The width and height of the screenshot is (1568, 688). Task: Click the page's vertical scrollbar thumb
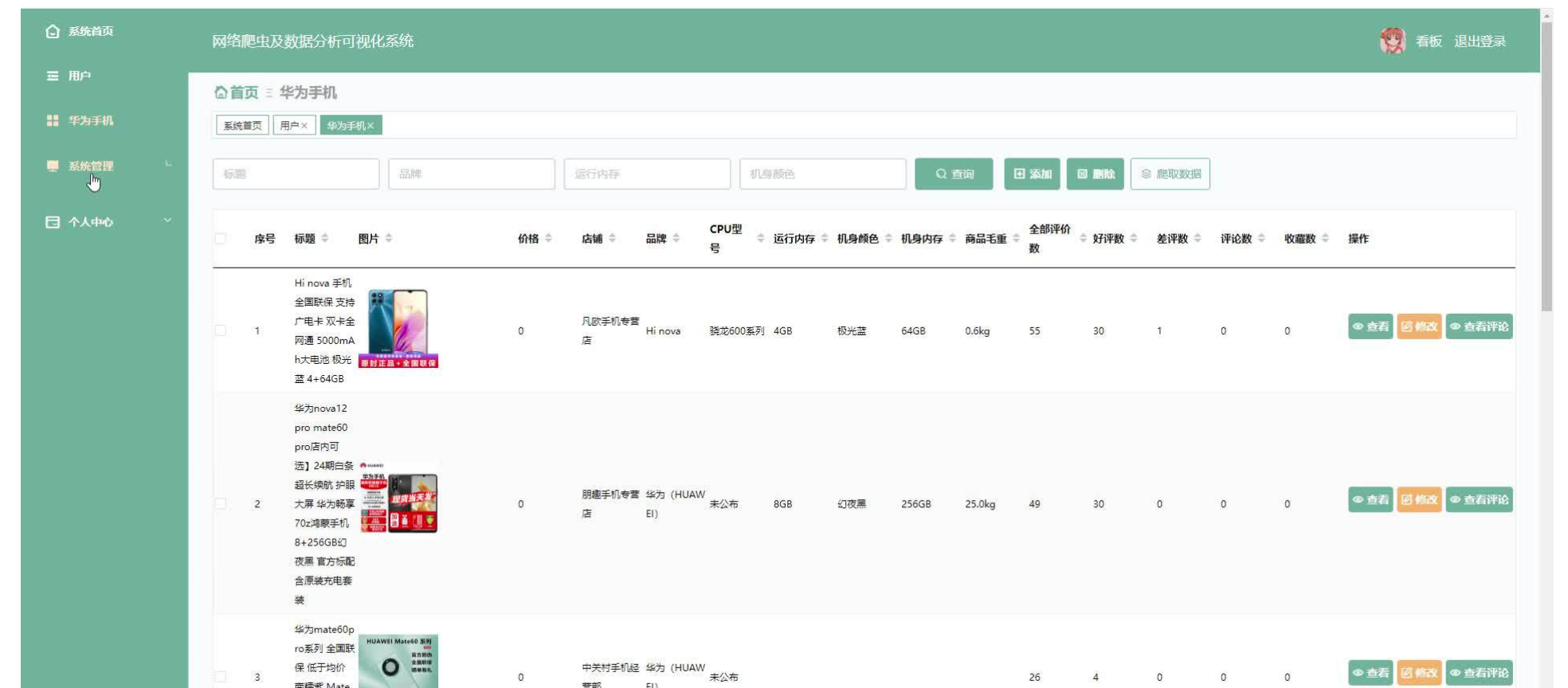click(x=1546, y=166)
